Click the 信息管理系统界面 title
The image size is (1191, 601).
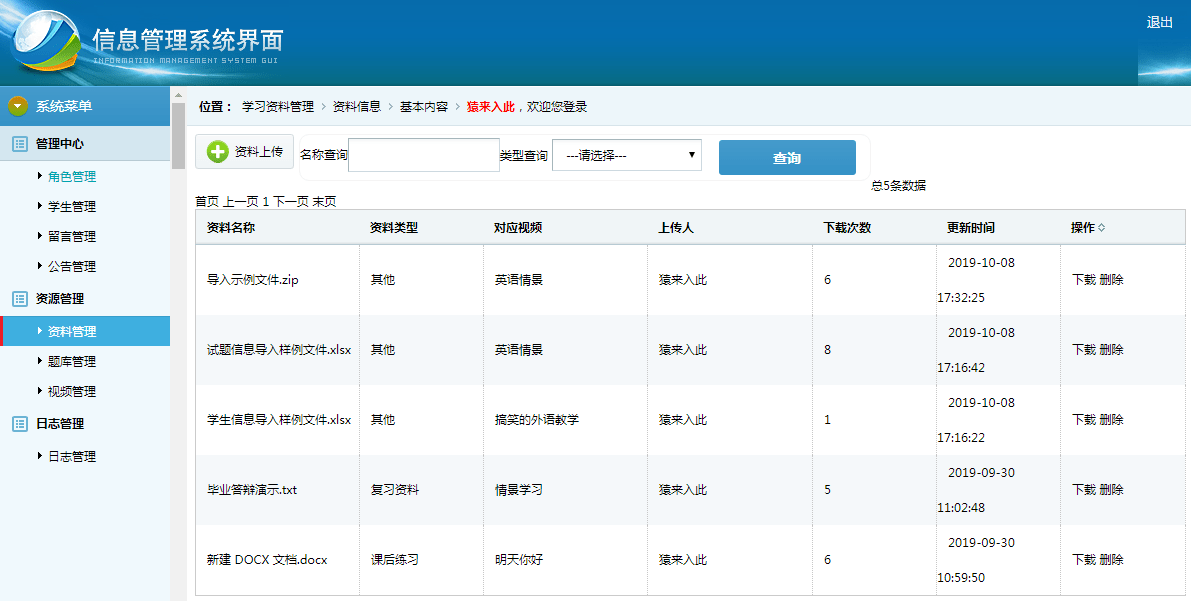188,39
